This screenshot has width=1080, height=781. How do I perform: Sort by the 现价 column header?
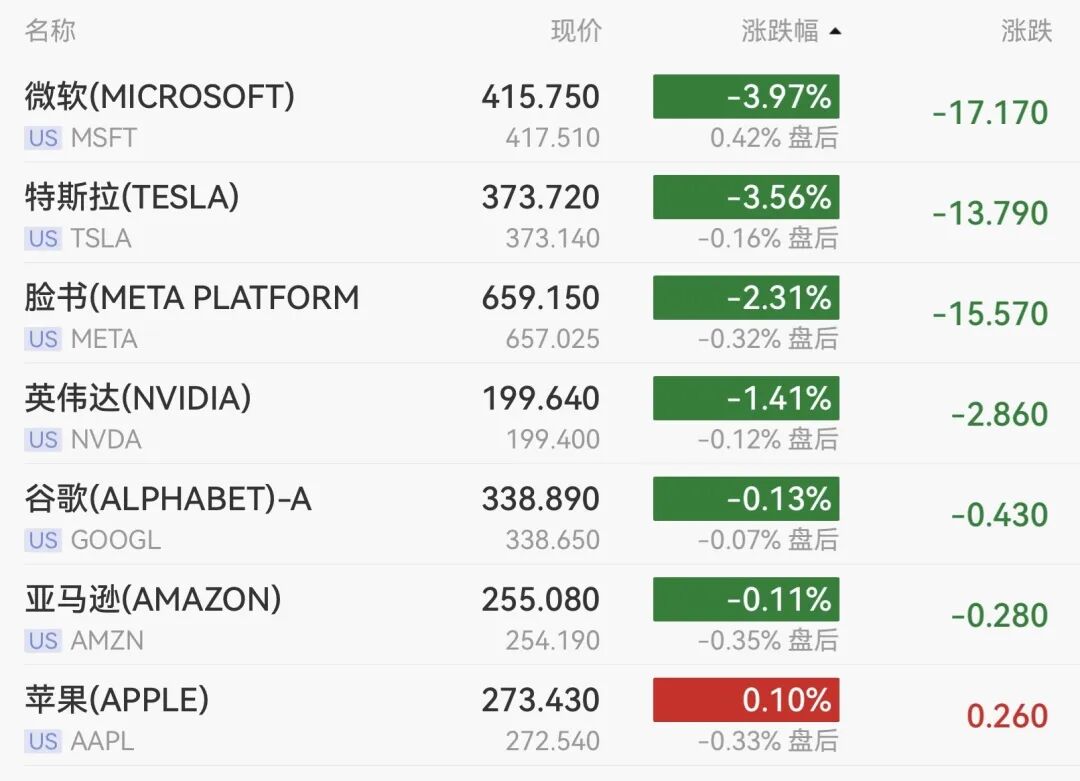[x=576, y=31]
